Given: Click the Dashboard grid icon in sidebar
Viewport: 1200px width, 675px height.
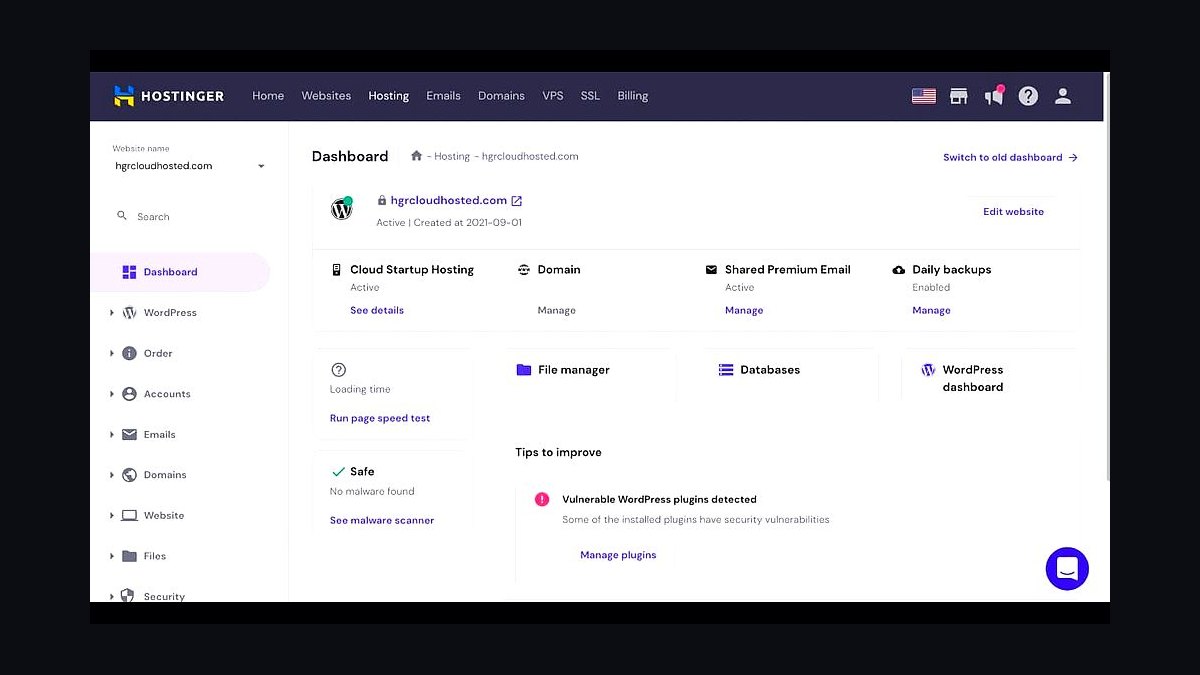Looking at the screenshot, I should coord(129,272).
